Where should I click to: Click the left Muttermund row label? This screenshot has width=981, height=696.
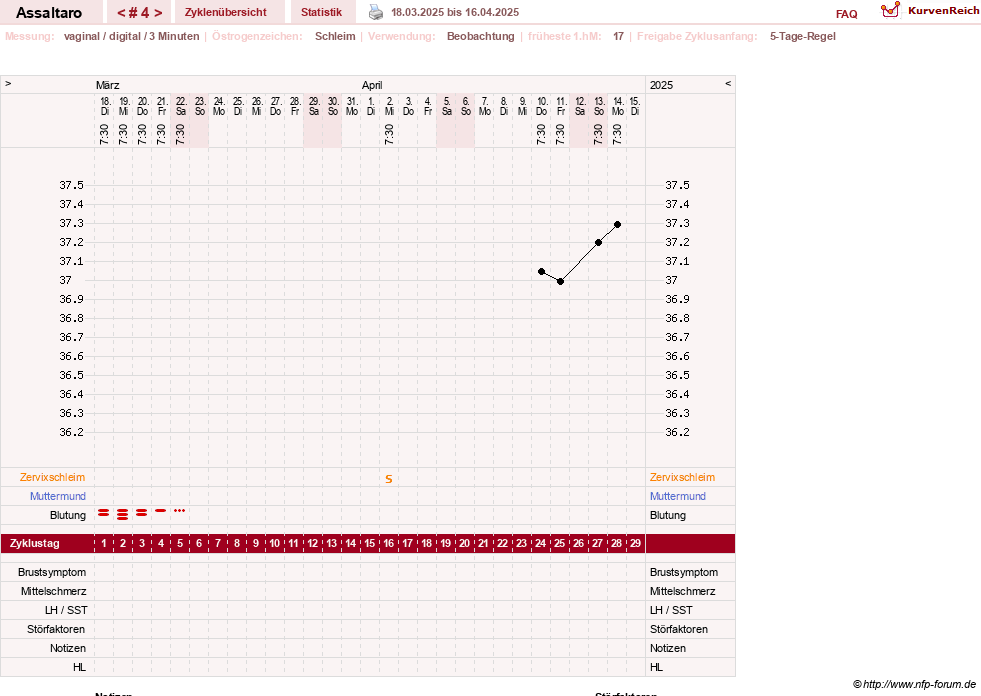click(x=58, y=496)
